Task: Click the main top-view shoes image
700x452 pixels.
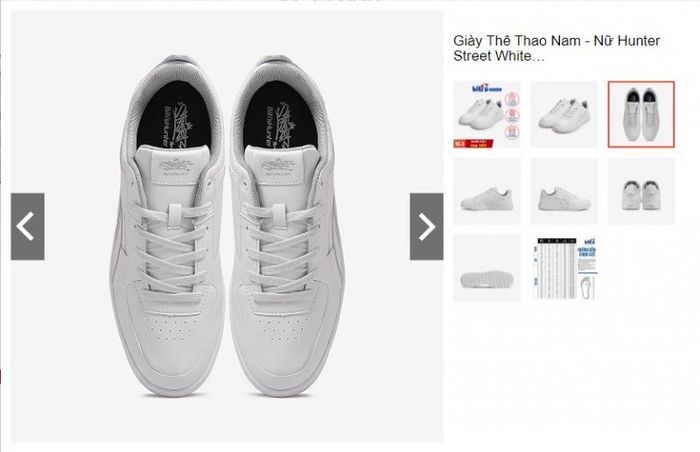Action: coord(227,226)
